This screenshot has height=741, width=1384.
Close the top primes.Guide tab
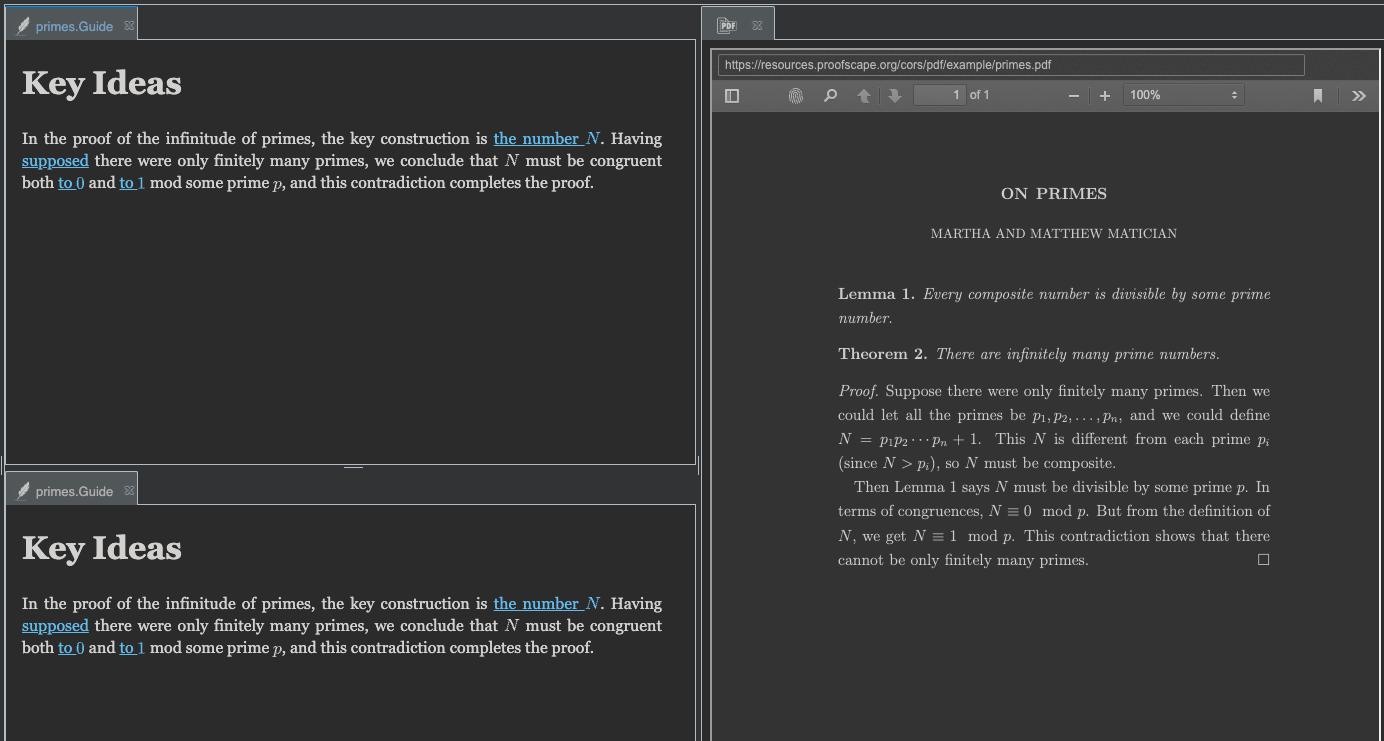point(129,26)
